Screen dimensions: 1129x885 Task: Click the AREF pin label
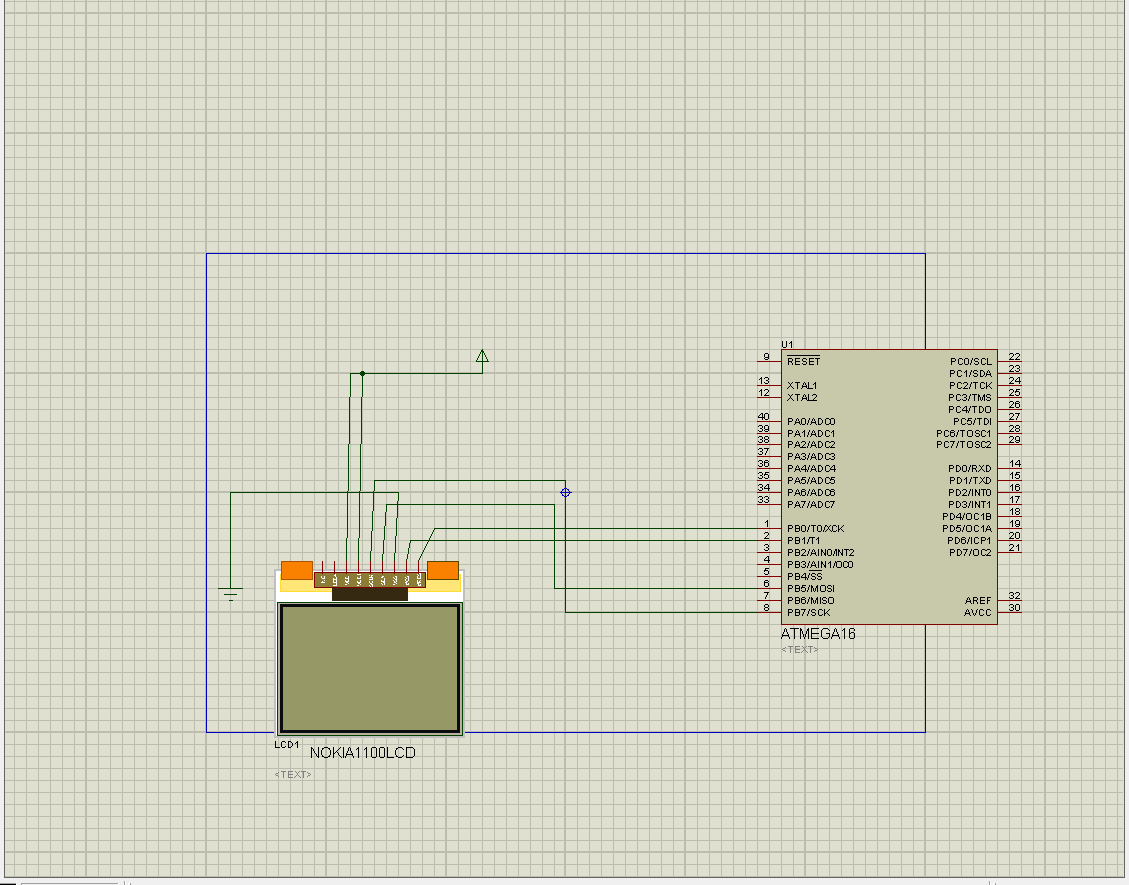pyautogui.click(x=979, y=601)
